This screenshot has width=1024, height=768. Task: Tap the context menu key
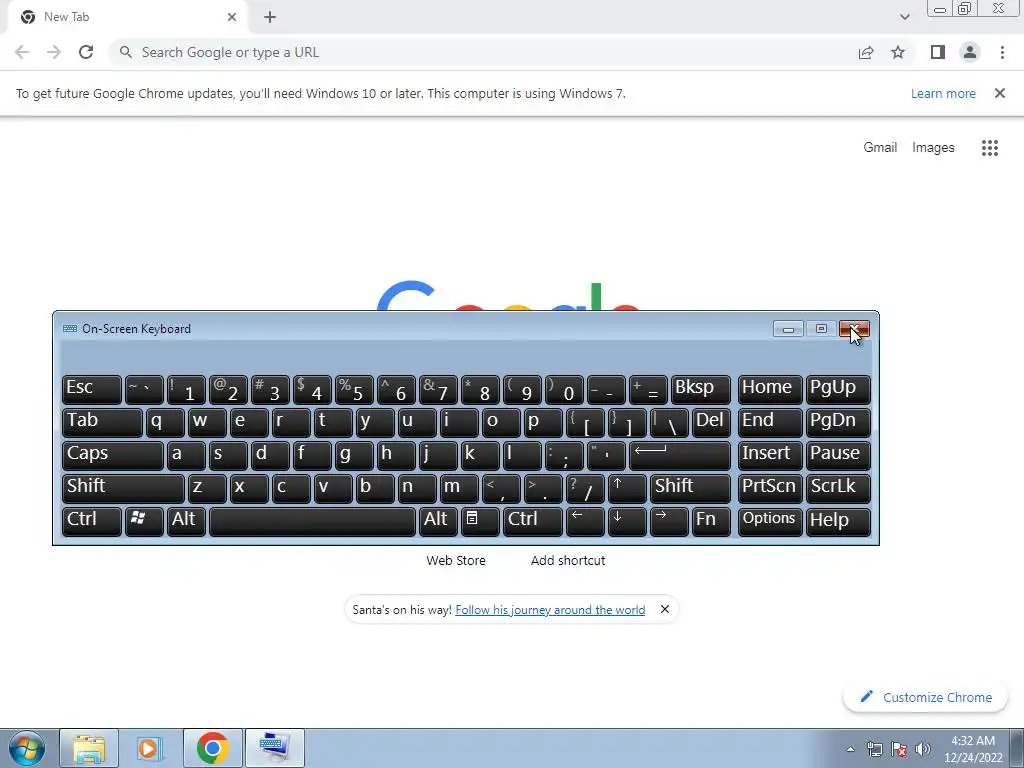coord(479,521)
